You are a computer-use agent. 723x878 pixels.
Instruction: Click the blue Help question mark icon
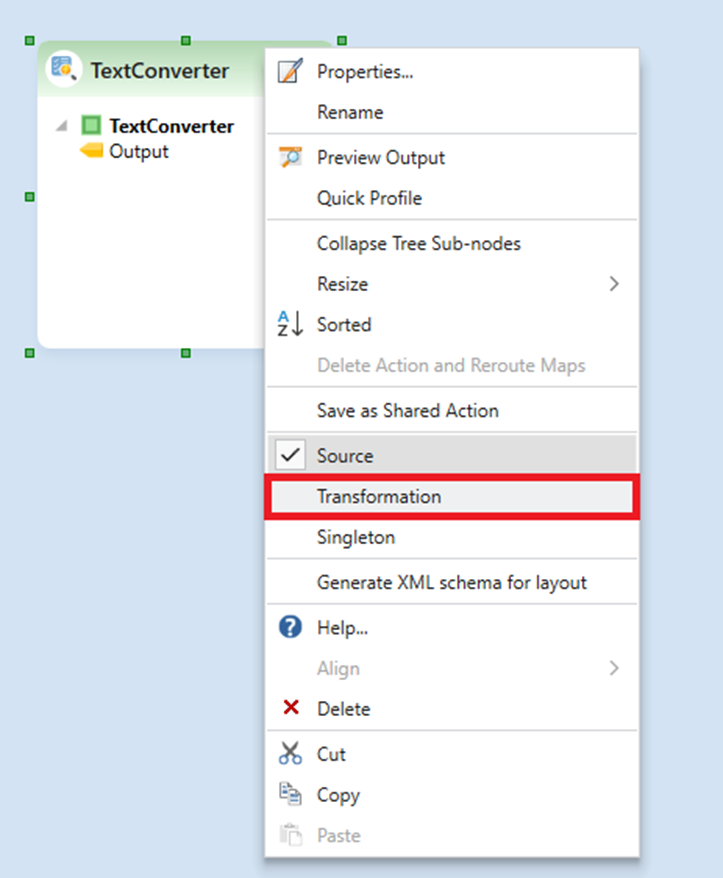tap(290, 628)
